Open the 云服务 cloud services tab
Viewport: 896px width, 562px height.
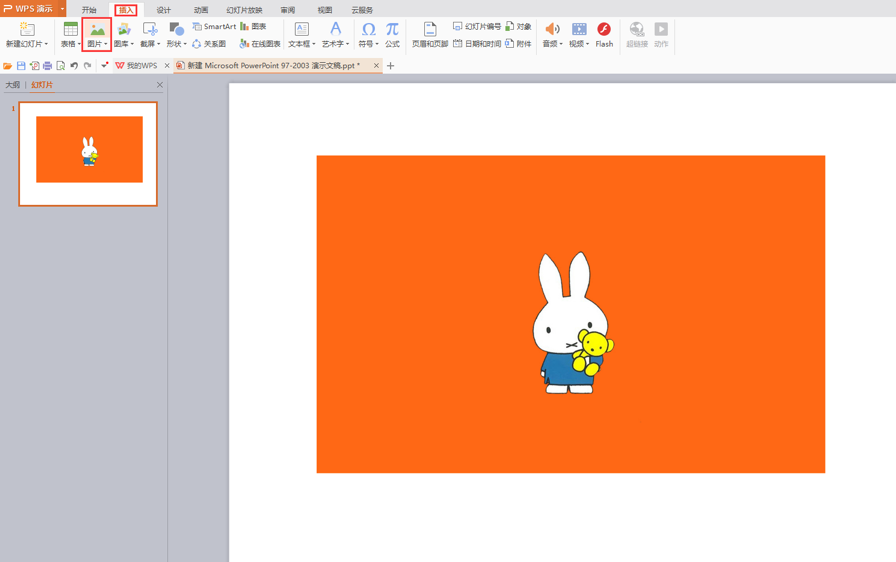tap(362, 10)
